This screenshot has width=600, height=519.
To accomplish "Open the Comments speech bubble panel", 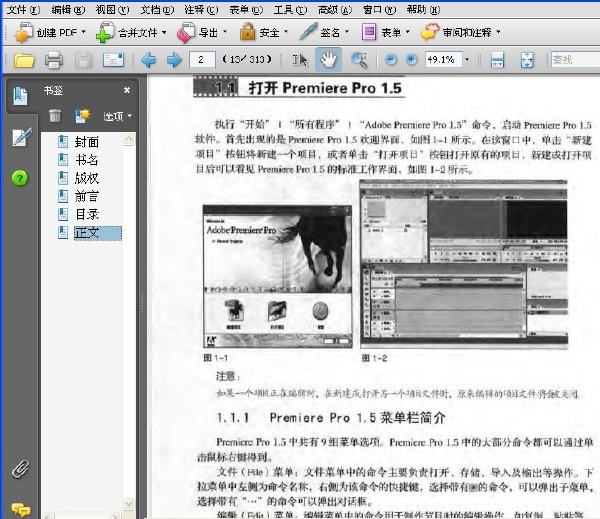I will tap(21, 509).
